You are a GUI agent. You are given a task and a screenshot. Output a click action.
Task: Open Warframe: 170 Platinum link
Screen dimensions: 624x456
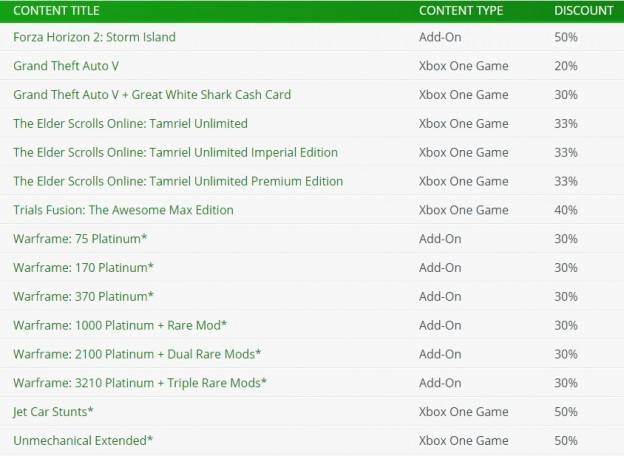point(83,267)
